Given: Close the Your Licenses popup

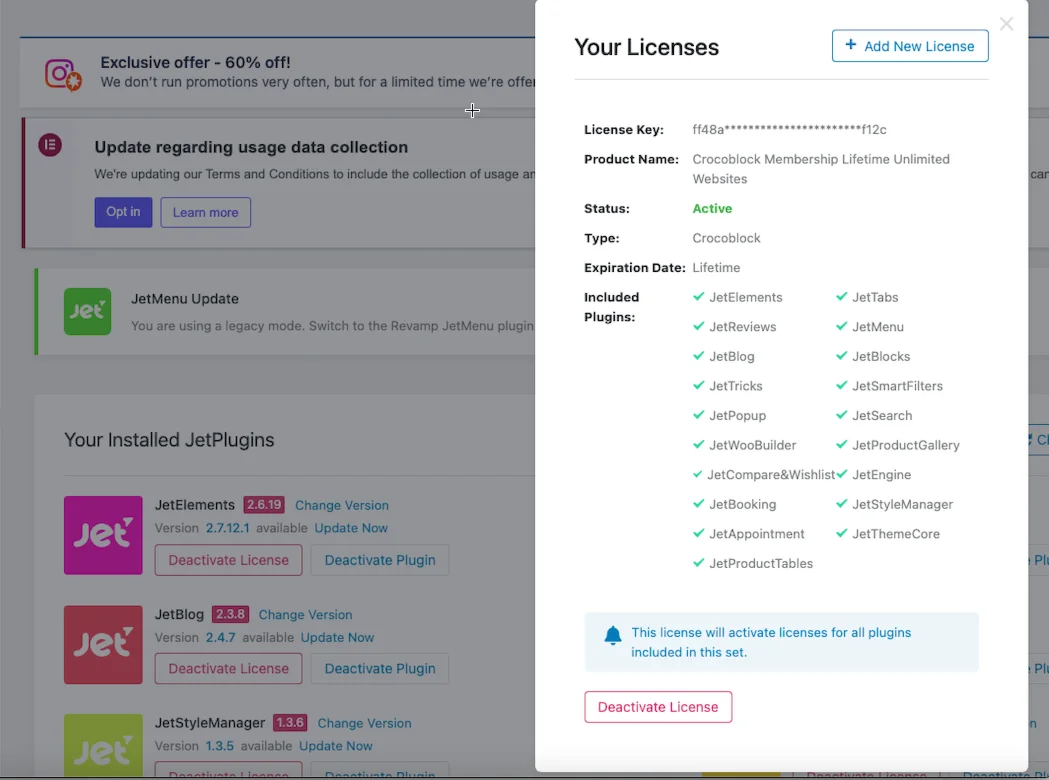Looking at the screenshot, I should pyautogui.click(x=1006, y=24).
